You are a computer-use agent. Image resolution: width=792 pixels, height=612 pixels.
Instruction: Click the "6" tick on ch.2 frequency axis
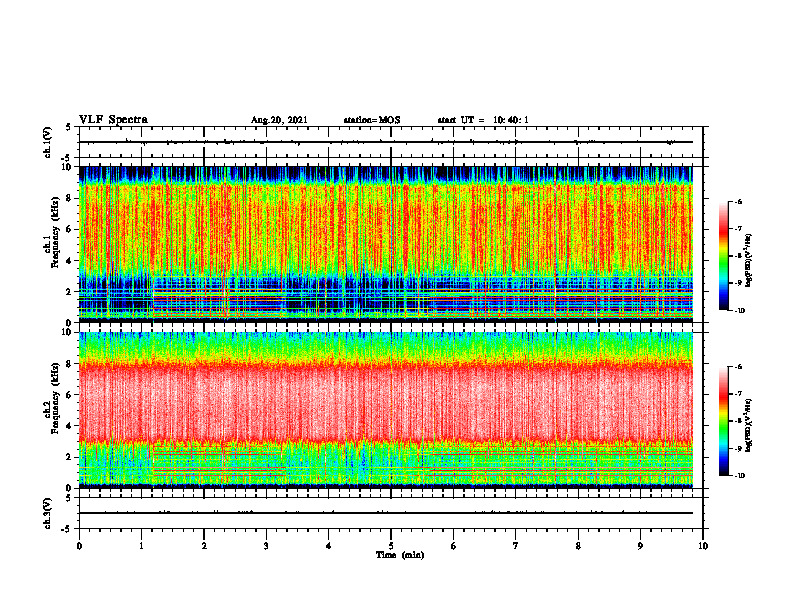coord(70,395)
